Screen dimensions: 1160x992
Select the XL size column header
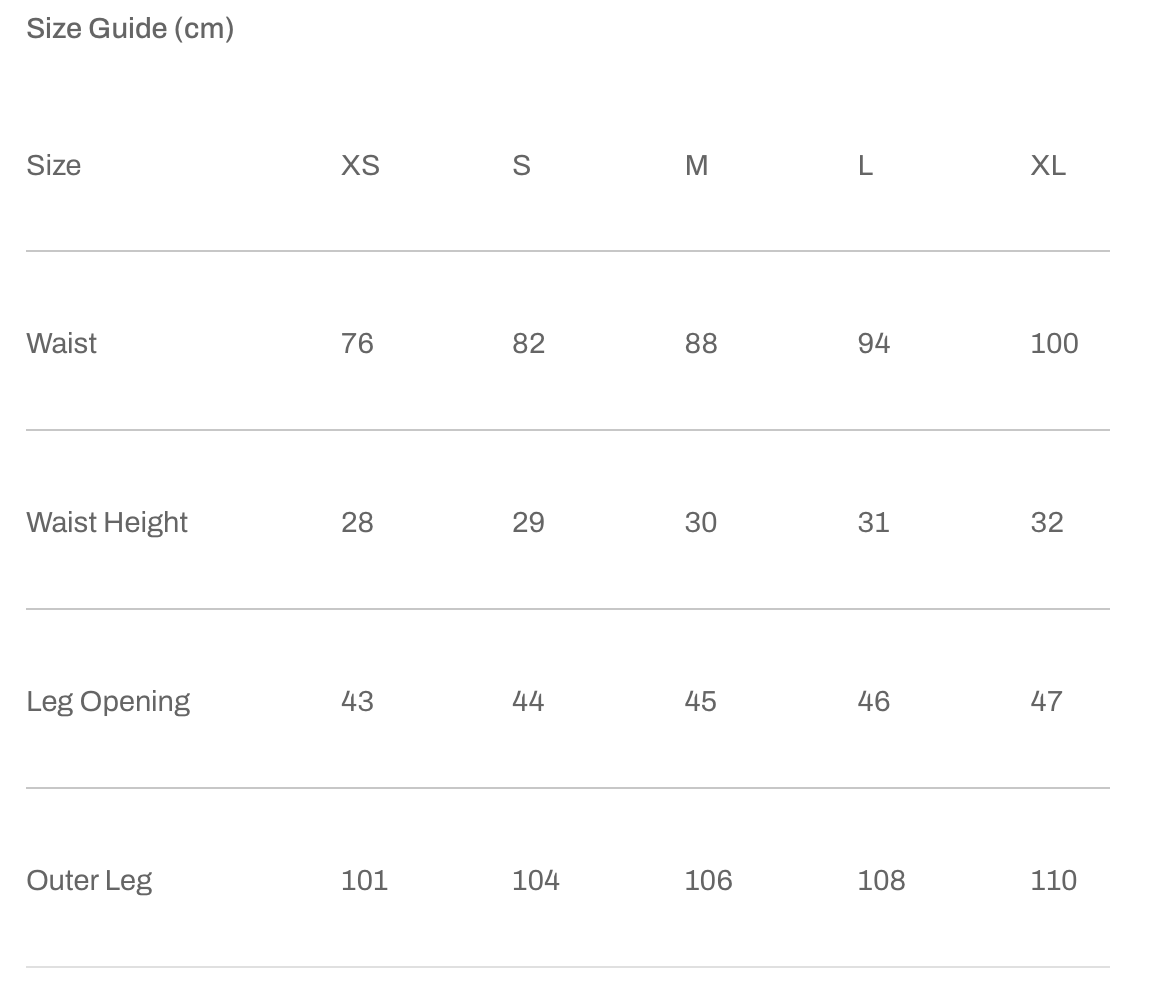tap(1048, 165)
